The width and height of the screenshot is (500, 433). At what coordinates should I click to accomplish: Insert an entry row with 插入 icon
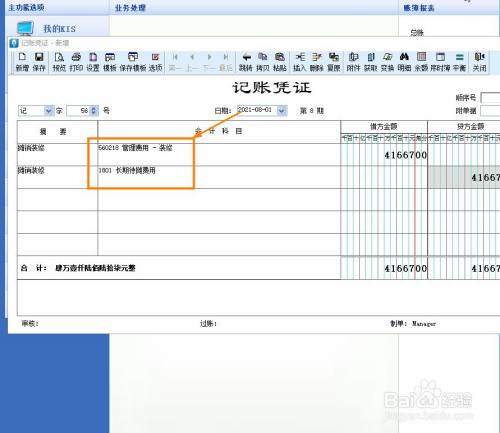[300, 62]
